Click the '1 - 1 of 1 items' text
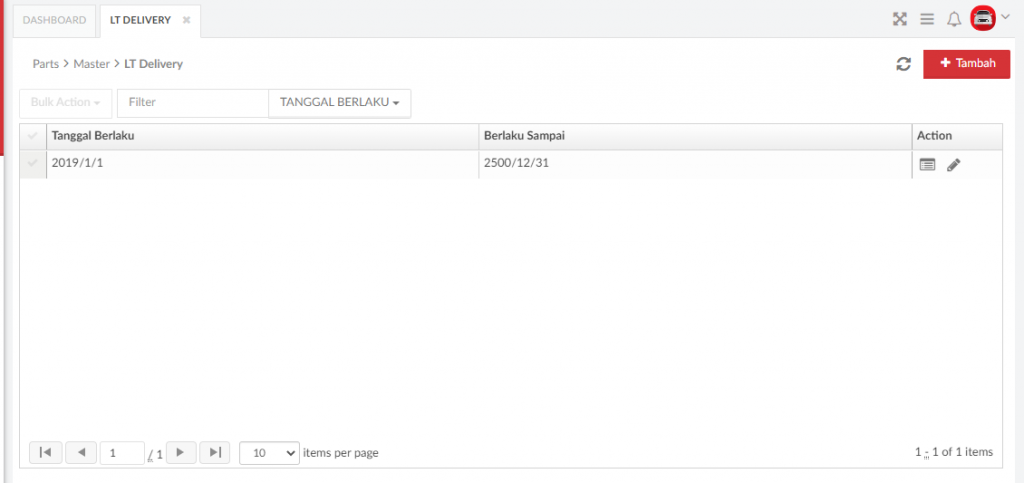This screenshot has height=483, width=1024. click(954, 452)
